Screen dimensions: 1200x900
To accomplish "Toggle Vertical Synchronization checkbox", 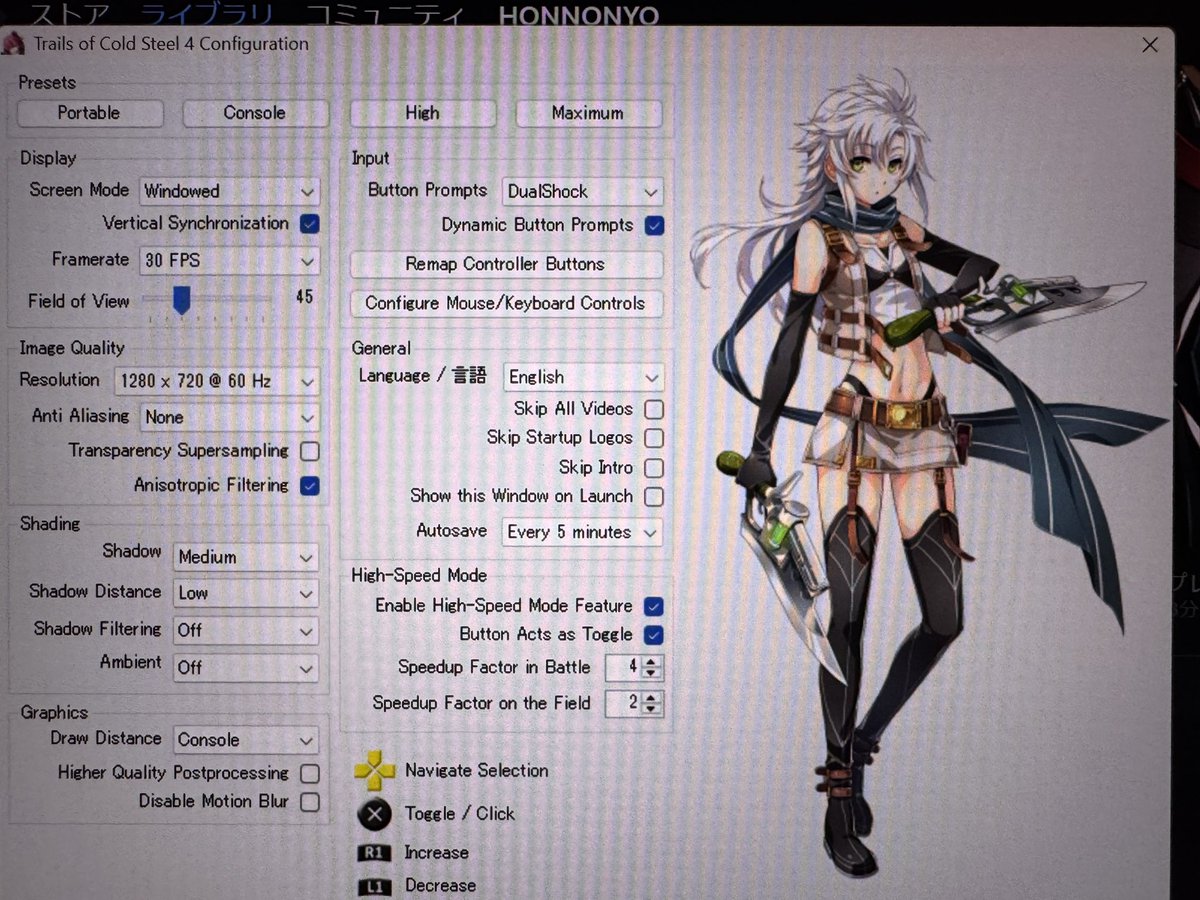I will click(x=310, y=224).
